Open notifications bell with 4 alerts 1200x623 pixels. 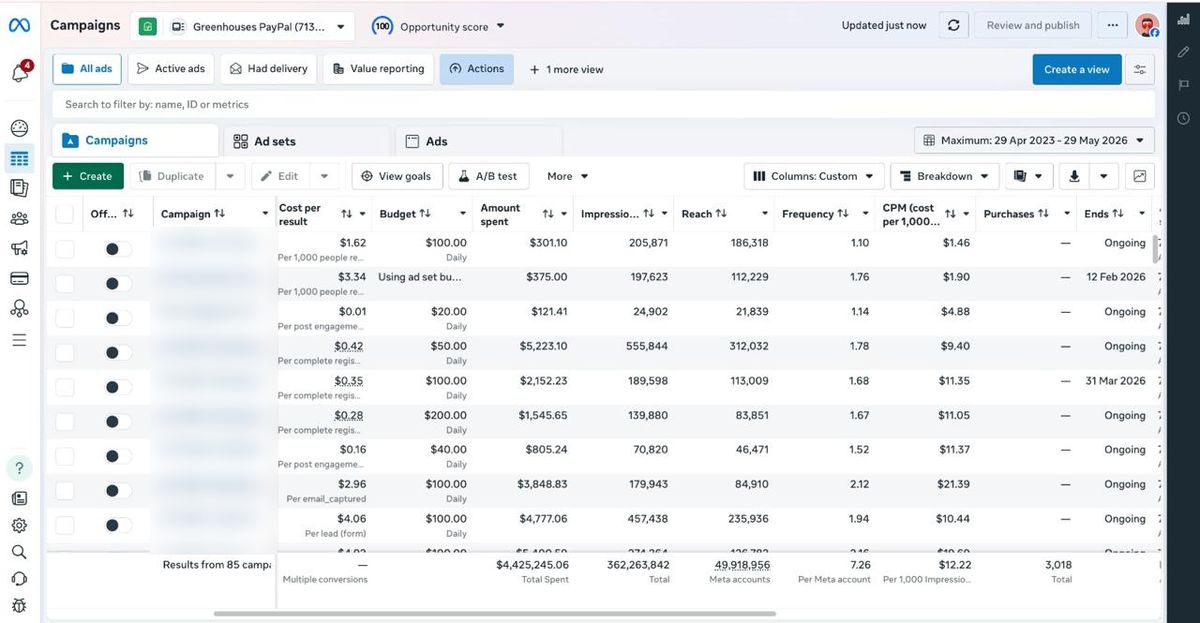point(19,73)
